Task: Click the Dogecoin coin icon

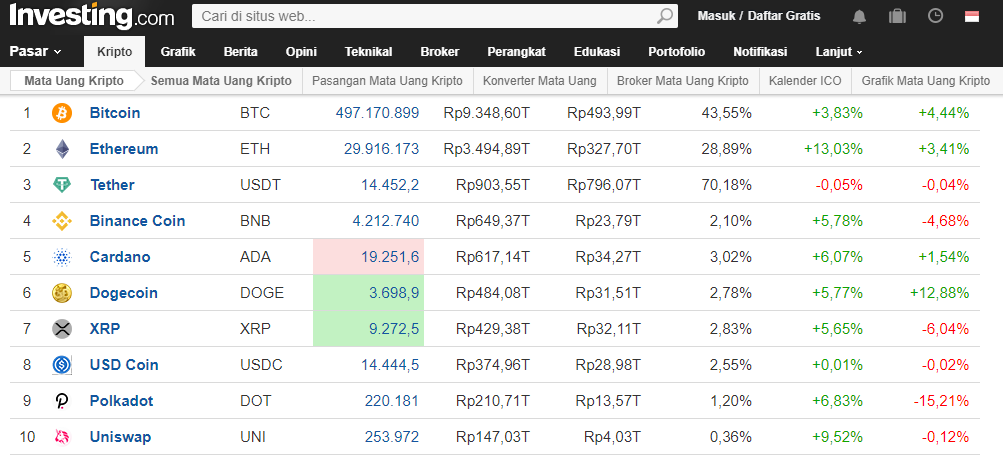Action: pos(62,293)
